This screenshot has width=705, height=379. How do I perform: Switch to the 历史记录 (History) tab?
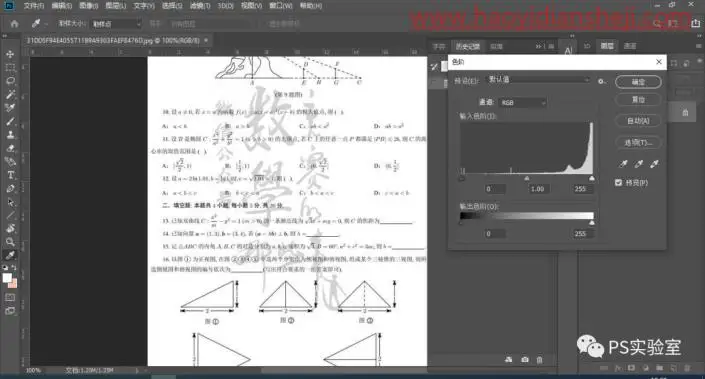tap(468, 46)
